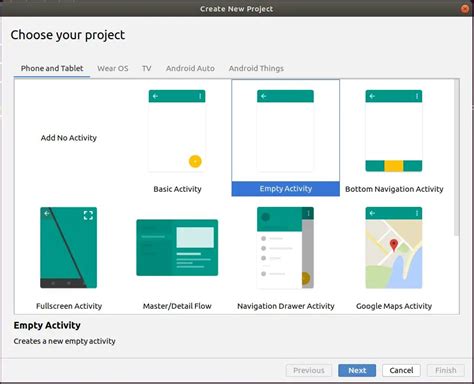The image size is (474, 384).
Task: Select the Empty Activity template thumbnail
Action: pyautogui.click(x=285, y=131)
